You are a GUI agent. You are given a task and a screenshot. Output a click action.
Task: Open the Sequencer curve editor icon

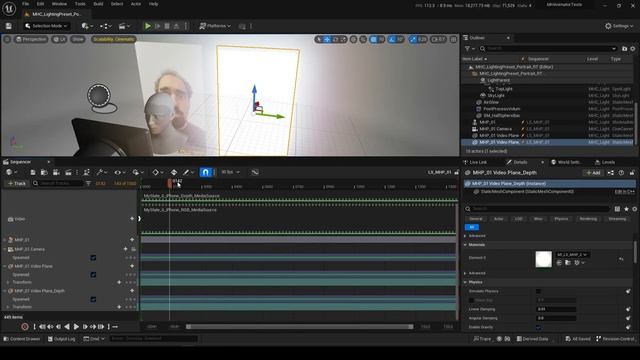255,172
